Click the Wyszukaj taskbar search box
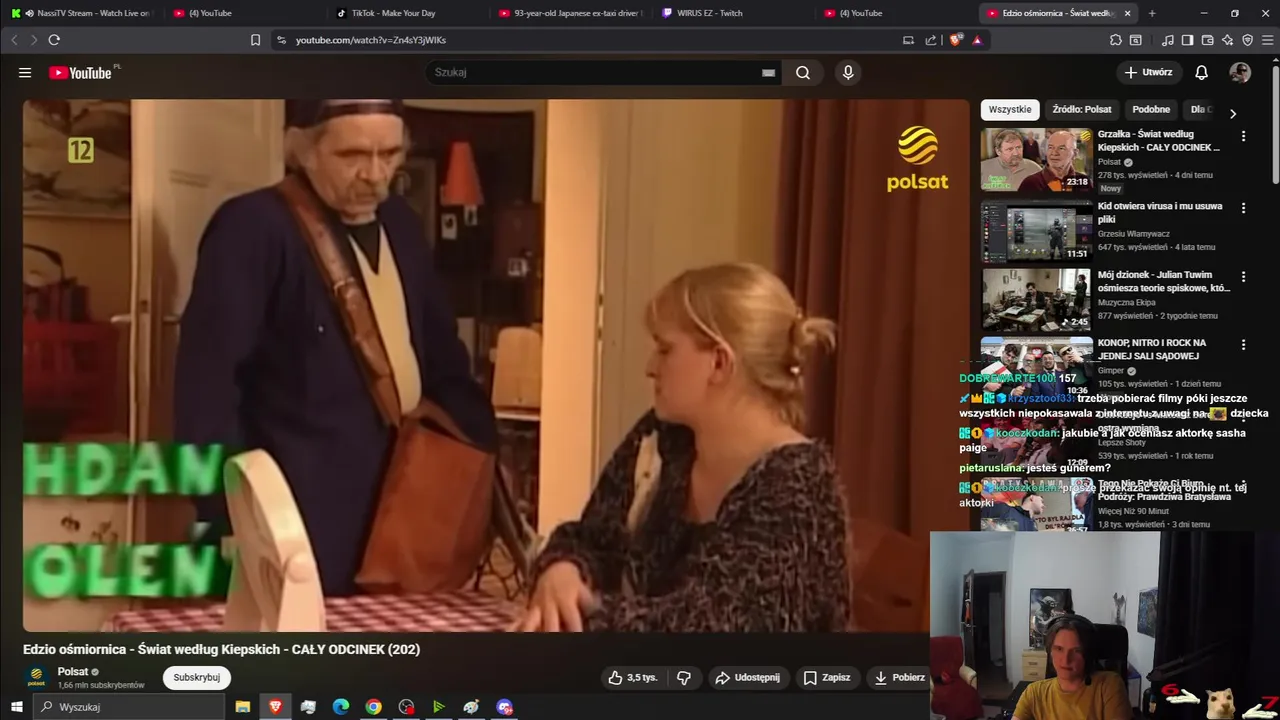Viewport: 1280px width, 720px height. [129, 707]
